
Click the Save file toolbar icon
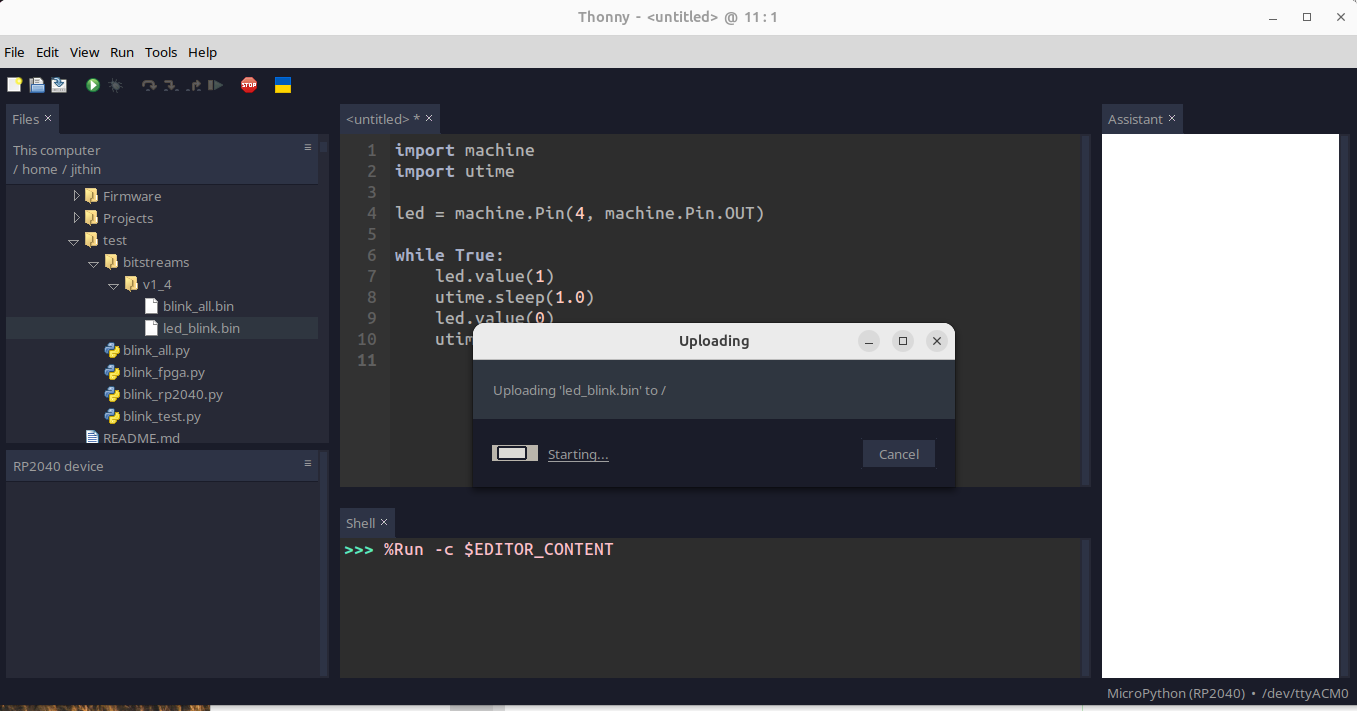pos(59,86)
